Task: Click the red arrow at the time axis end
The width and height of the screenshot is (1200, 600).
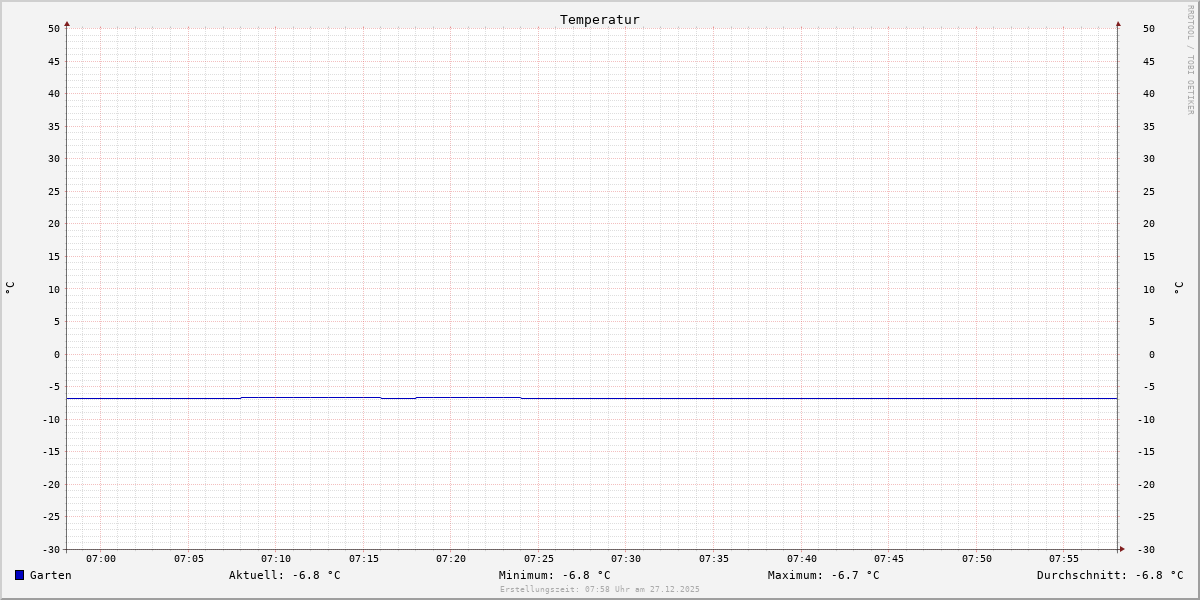Action: tap(1122, 549)
